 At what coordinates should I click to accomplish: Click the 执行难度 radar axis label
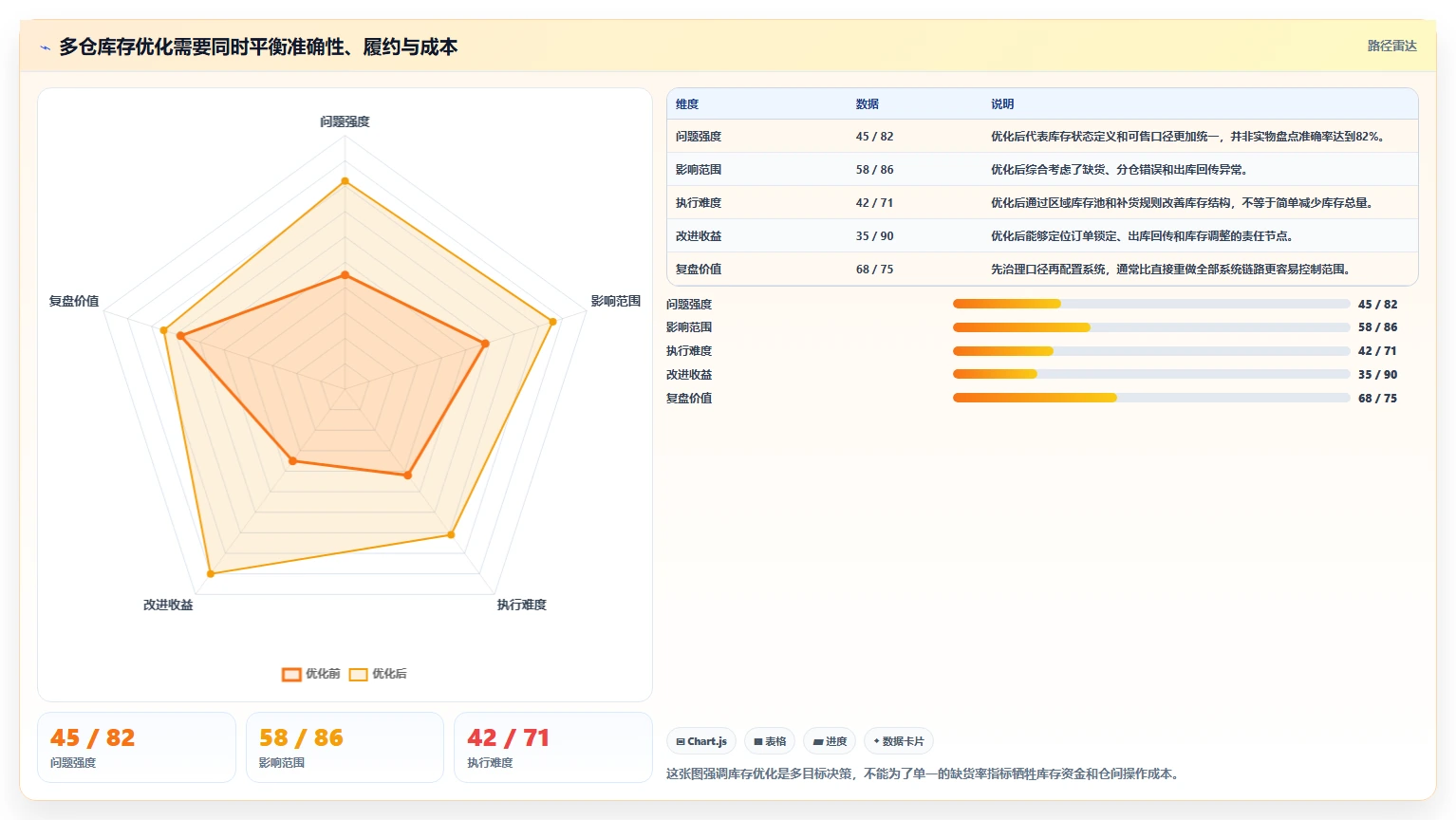pyautogui.click(x=522, y=605)
